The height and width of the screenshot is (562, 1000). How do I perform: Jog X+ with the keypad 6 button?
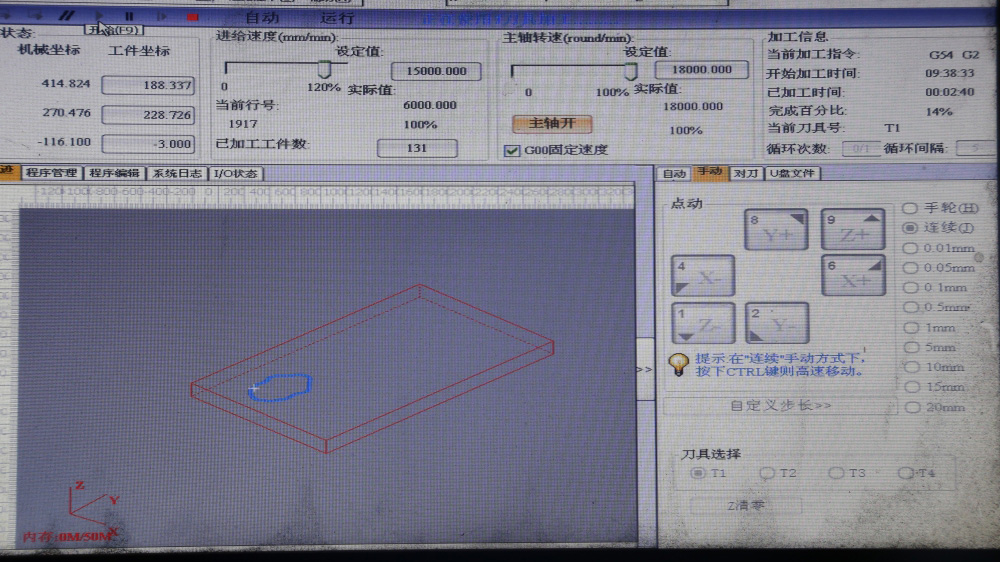(853, 275)
